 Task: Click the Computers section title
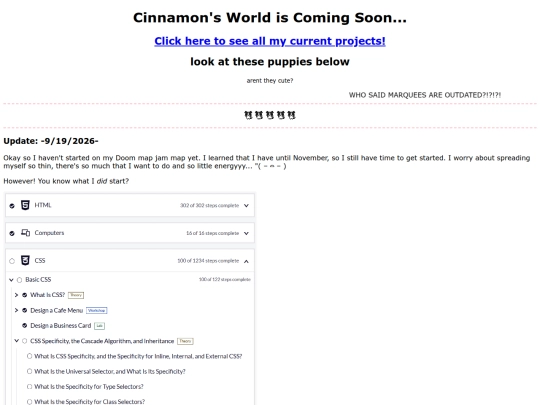point(49,233)
